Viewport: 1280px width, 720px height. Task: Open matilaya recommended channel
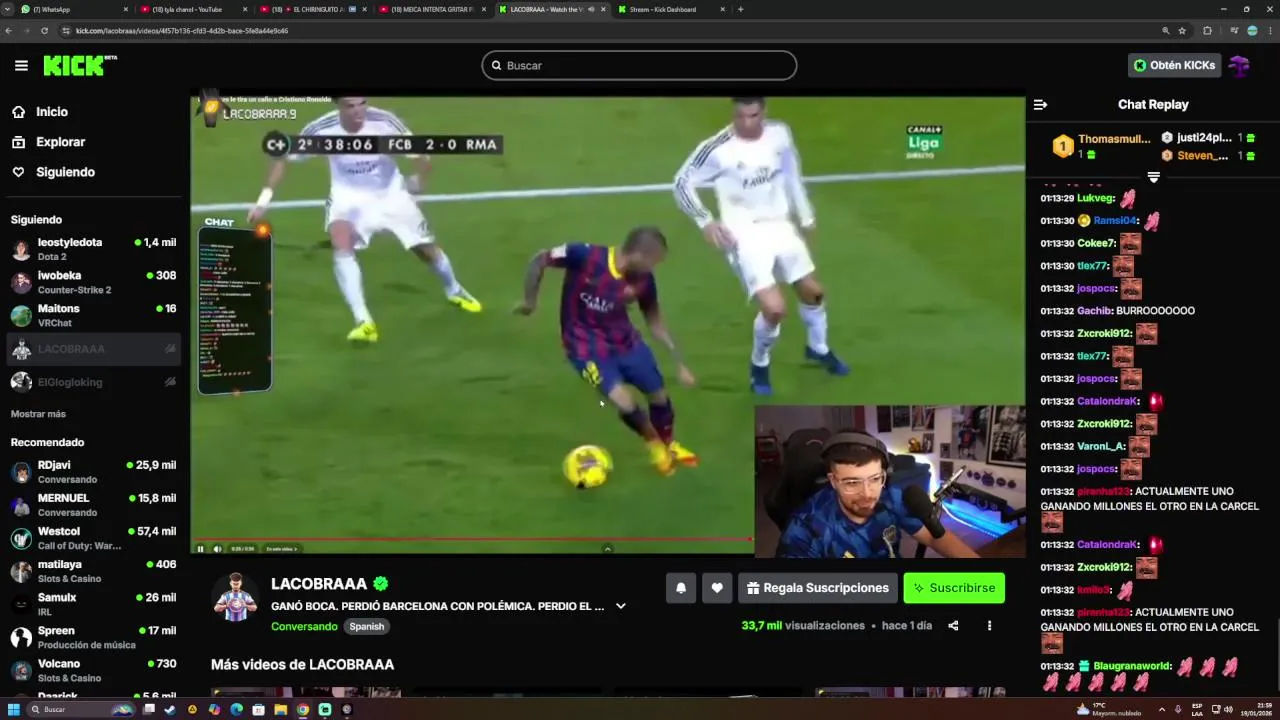92,571
